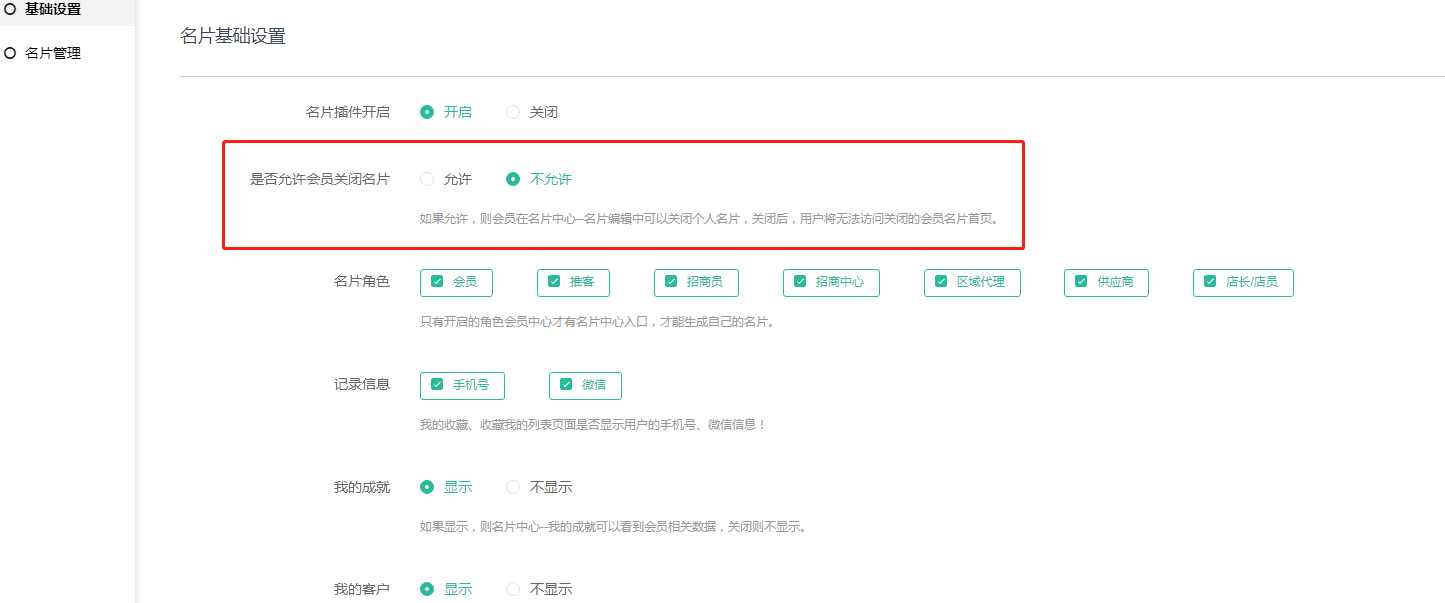Select 显示 for 我的成就

(x=428, y=487)
